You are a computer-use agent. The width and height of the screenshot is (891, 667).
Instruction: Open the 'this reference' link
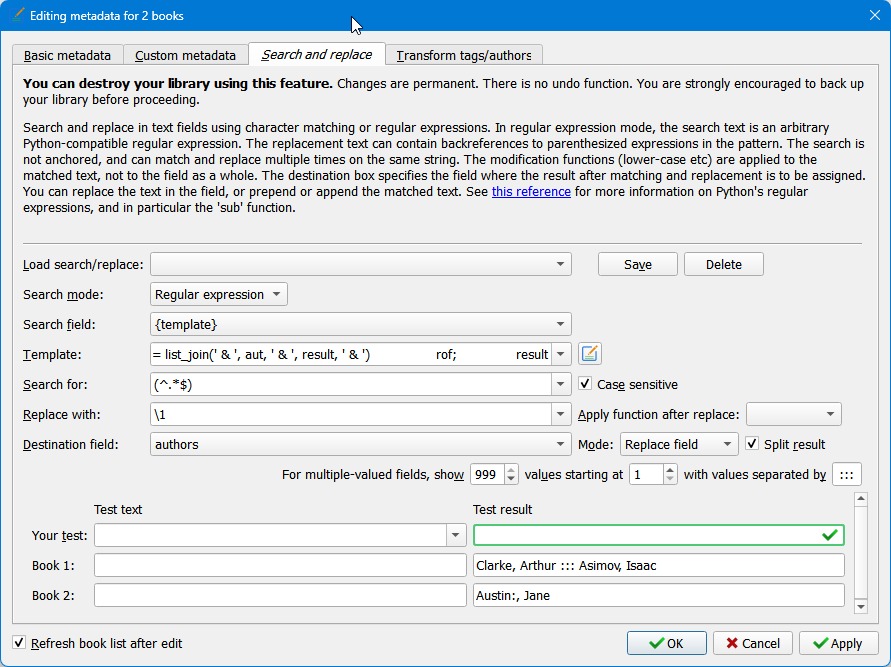click(x=531, y=192)
